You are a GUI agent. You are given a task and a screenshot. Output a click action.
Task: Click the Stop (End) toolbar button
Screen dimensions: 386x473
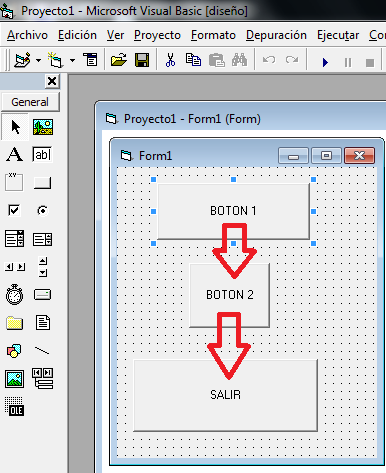pos(370,63)
